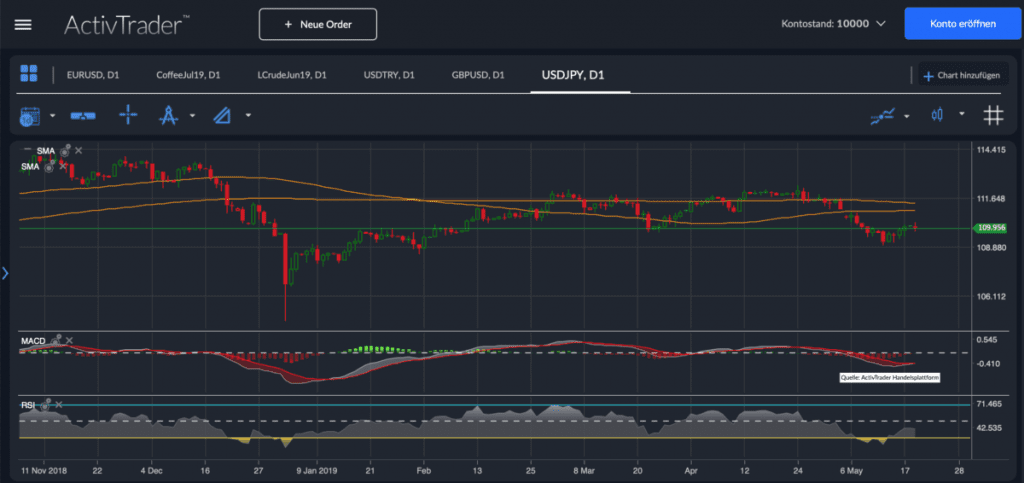Screen dimensions: 1024x483
Task: Expand the triangle tool dropdown arrow
Action: [248, 116]
